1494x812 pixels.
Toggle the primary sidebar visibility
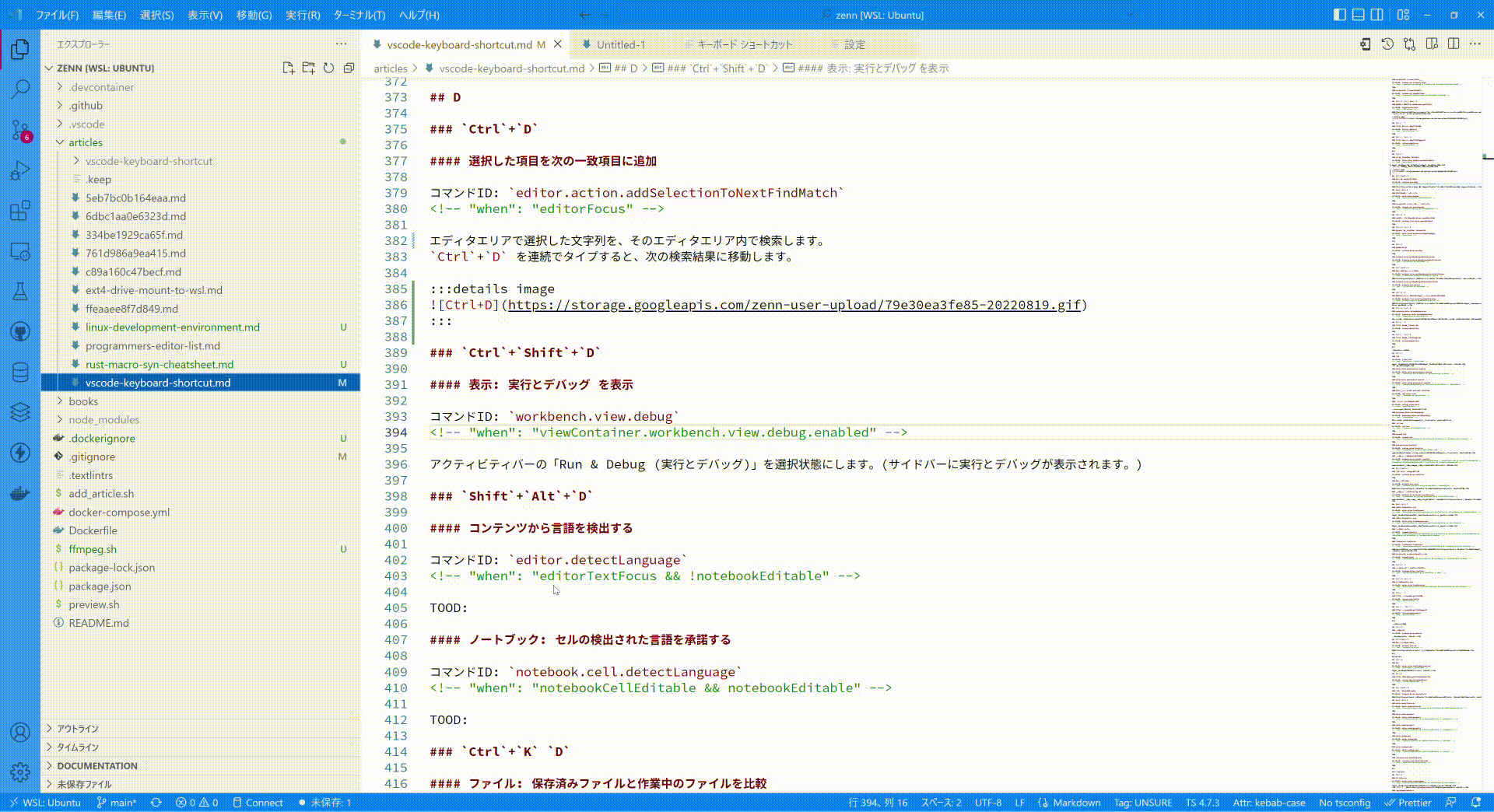(1339, 15)
